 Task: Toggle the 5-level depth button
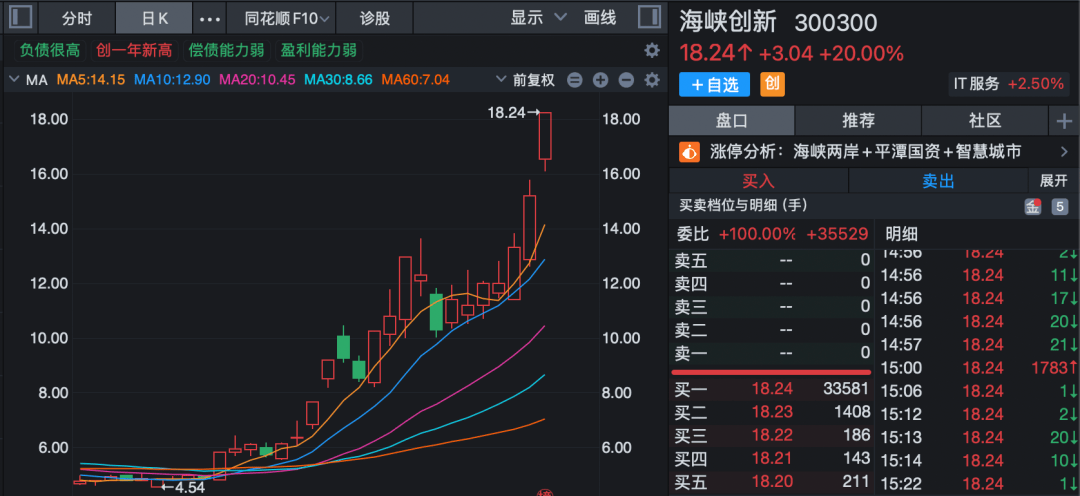[1059, 206]
